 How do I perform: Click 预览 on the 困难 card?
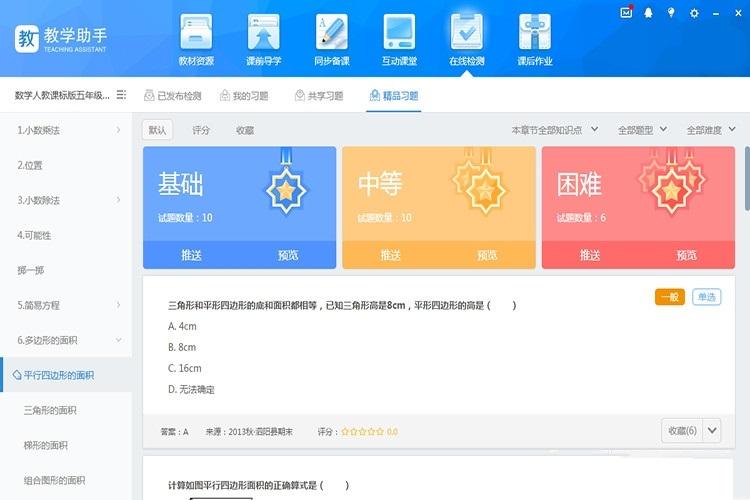(686, 255)
